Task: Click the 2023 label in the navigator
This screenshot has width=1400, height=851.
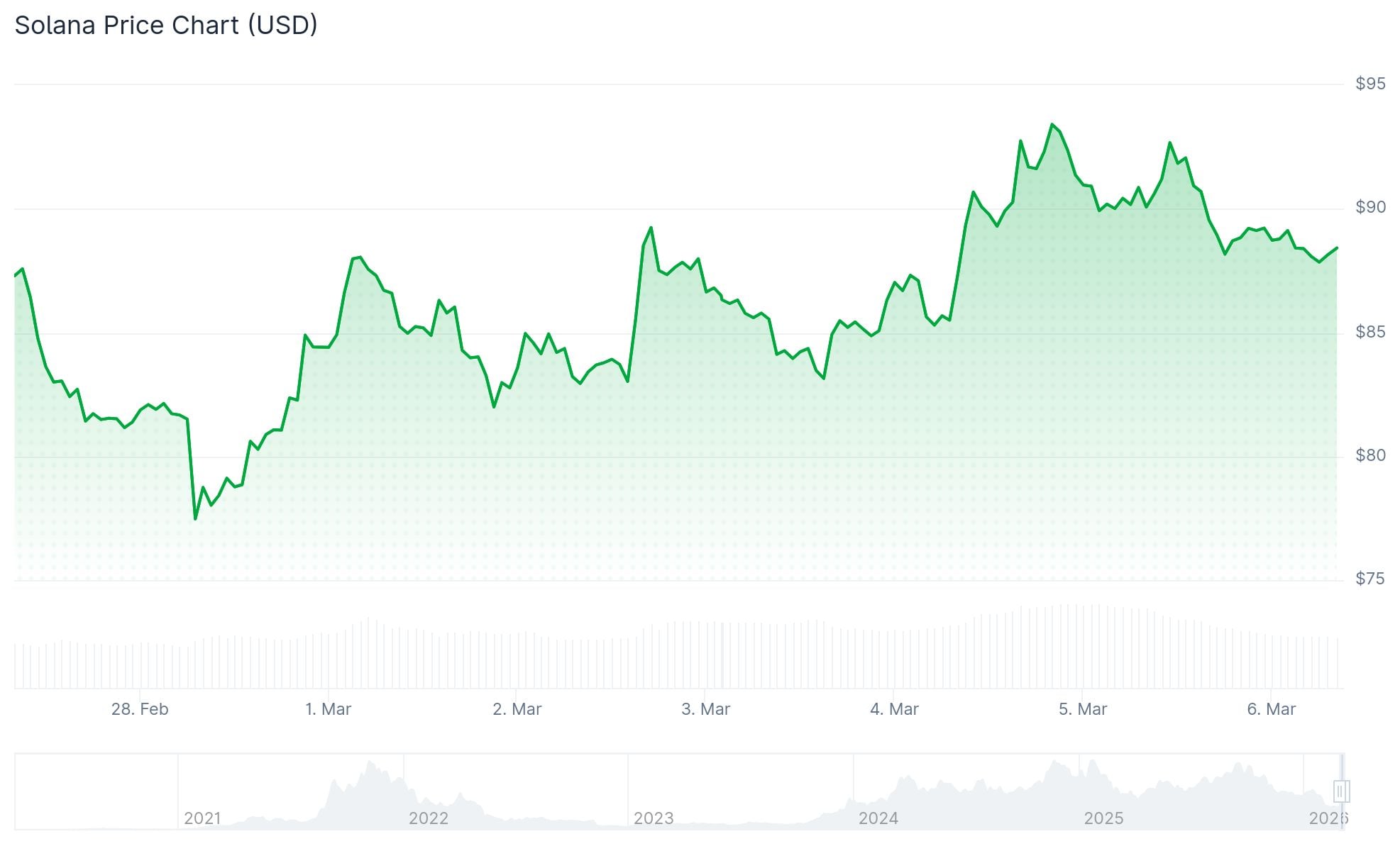Action: [x=653, y=818]
